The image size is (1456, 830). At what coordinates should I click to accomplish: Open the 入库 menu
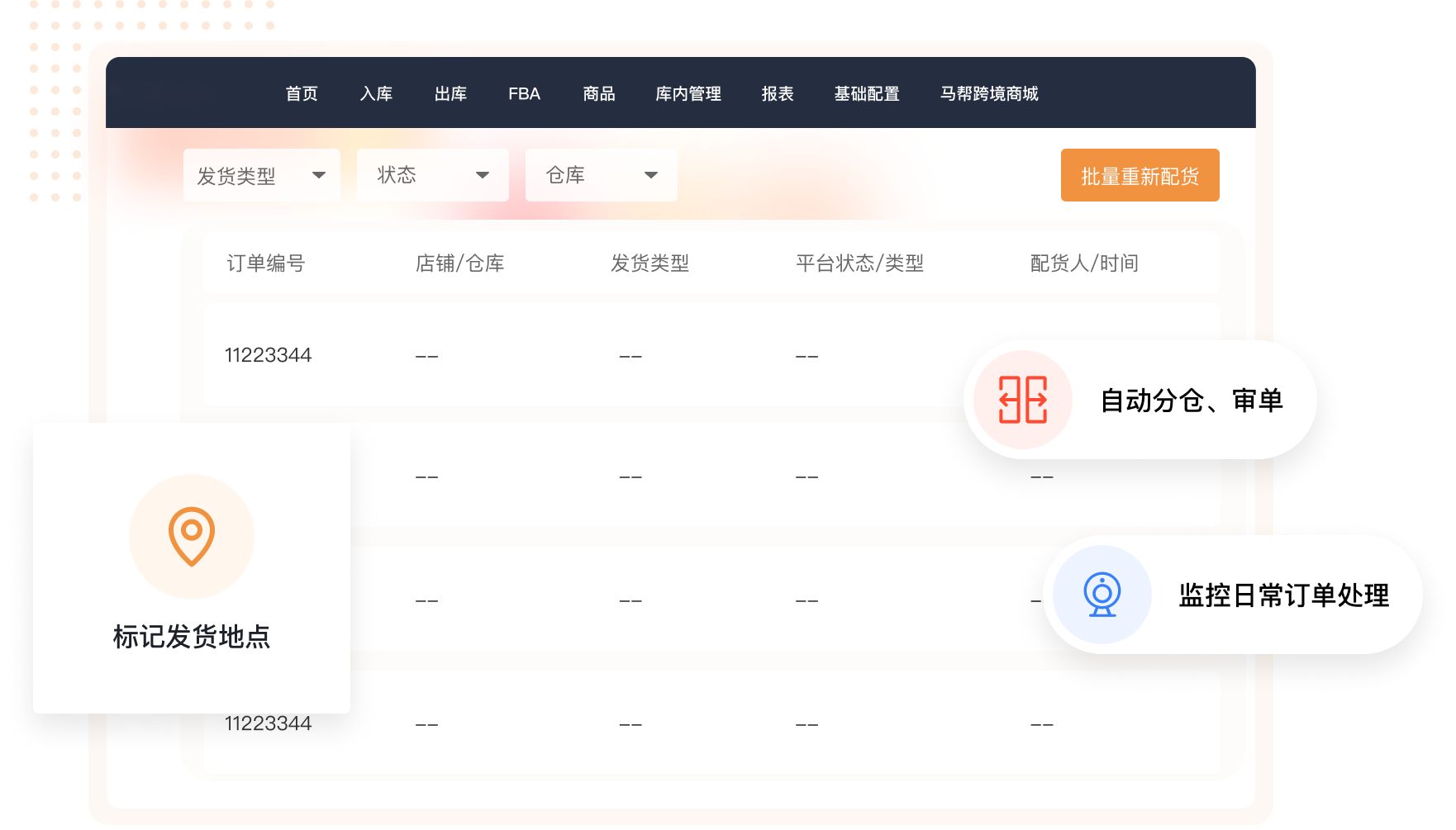[376, 93]
